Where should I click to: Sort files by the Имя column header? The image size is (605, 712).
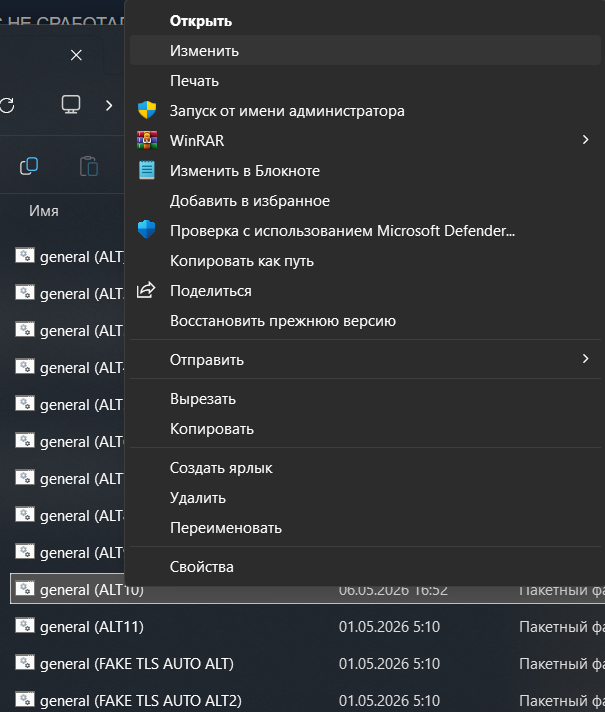point(44,211)
